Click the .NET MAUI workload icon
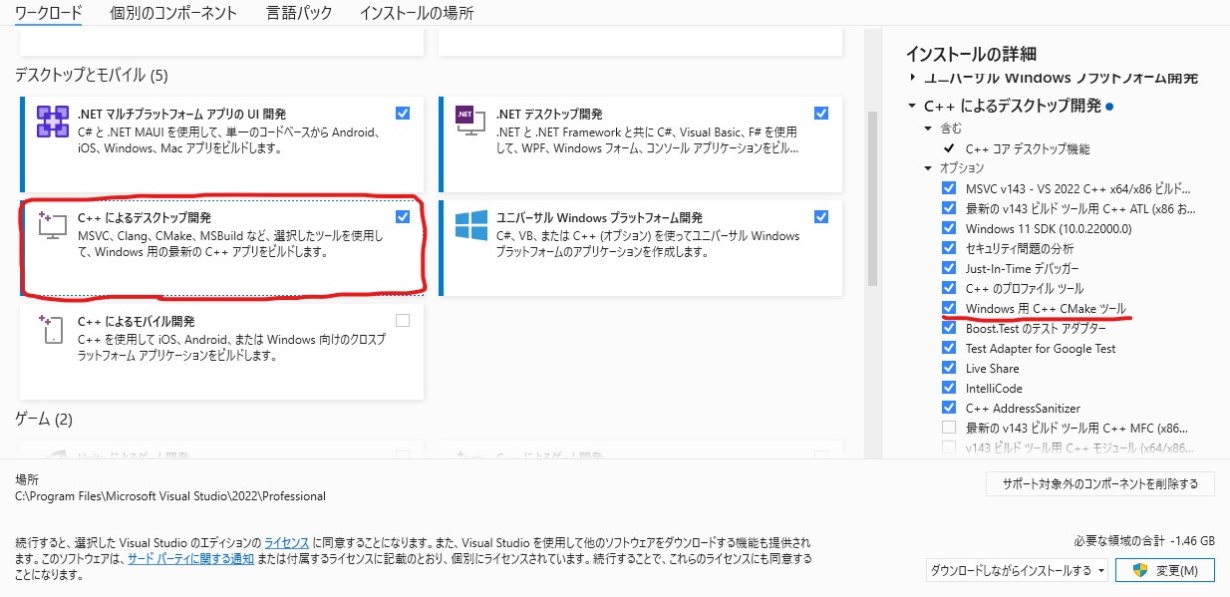Screen dimensions: 1230x597 (x=52, y=122)
